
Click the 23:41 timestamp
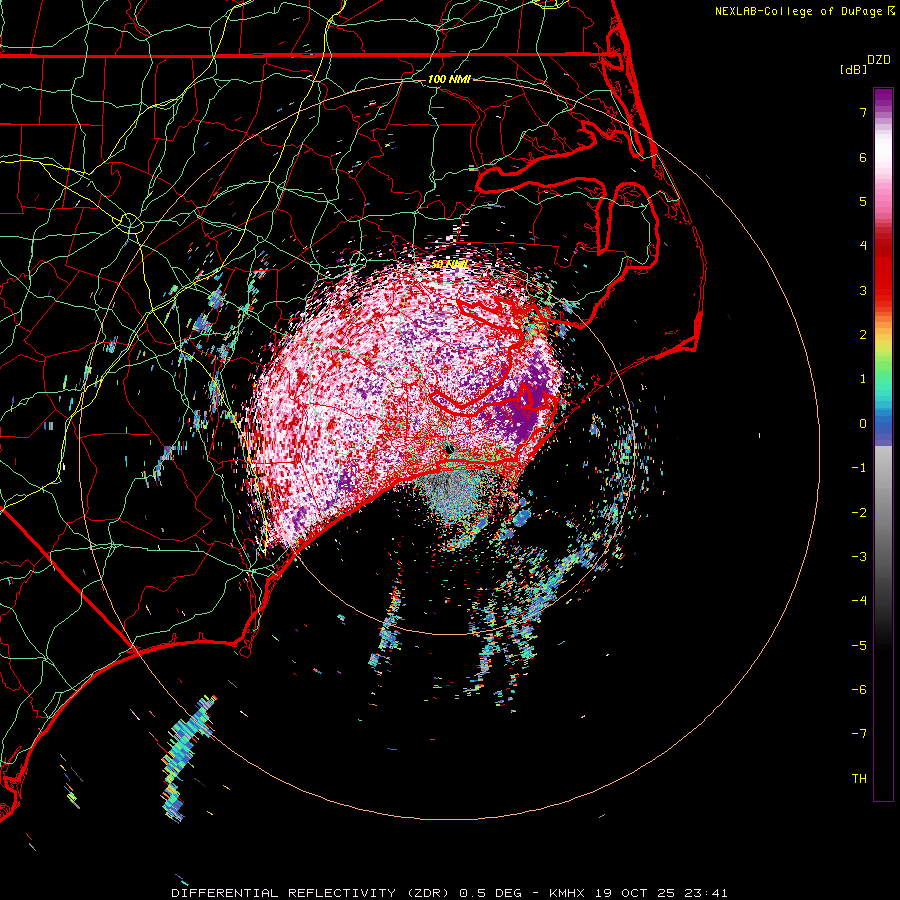(x=706, y=893)
